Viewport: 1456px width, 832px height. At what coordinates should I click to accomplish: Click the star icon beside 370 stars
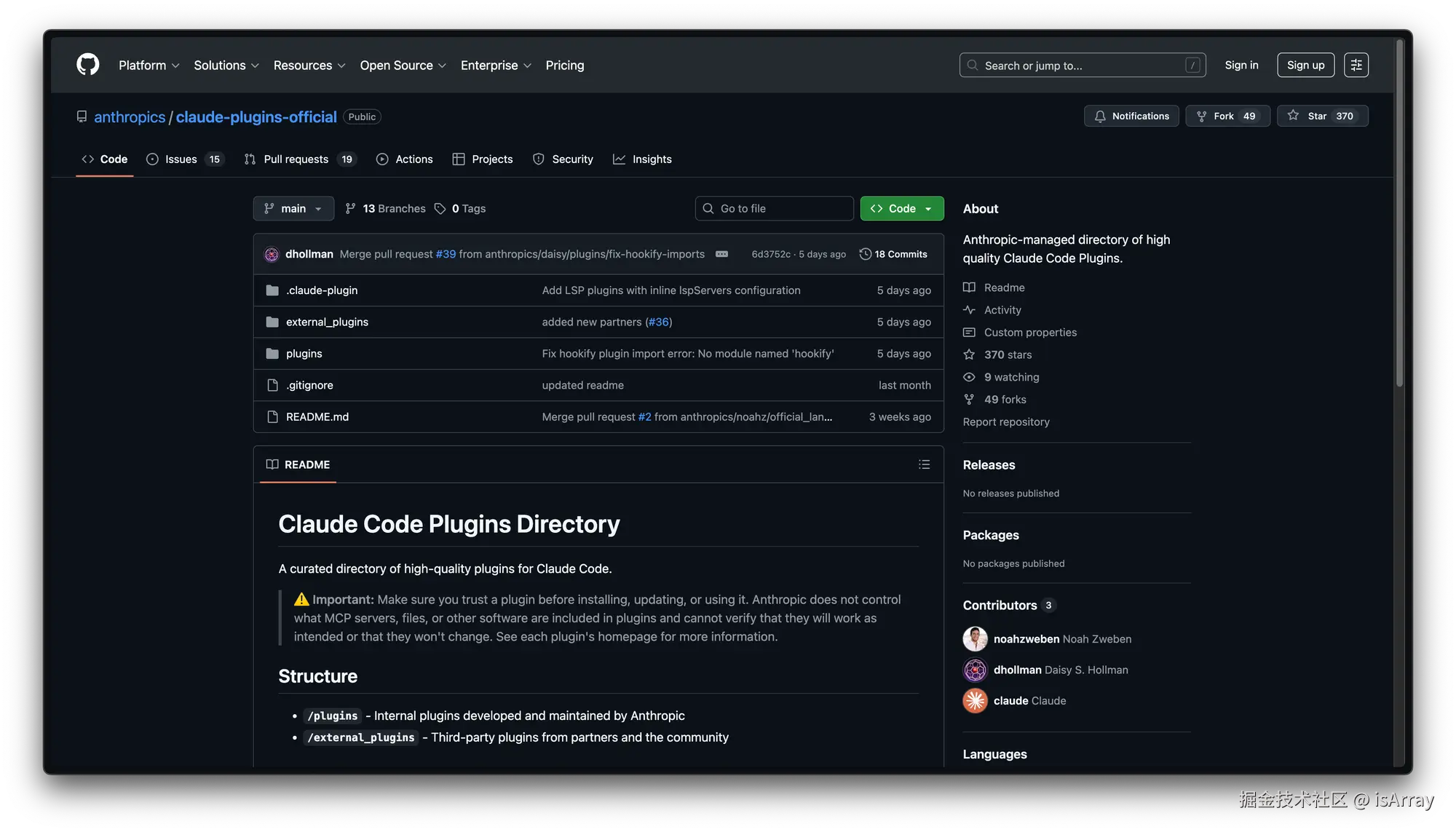[969, 354]
